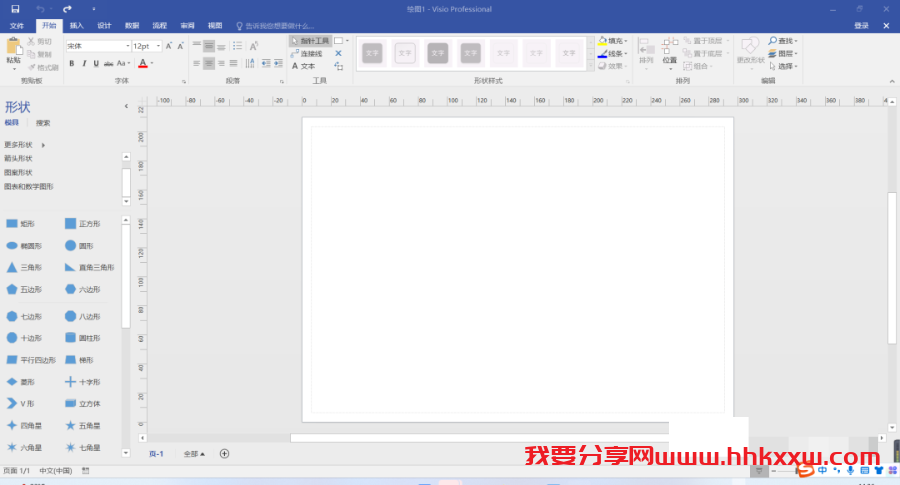The height and width of the screenshot is (485, 900).
Task: Open the Arrow Shapes (箭头形状) stencil
Action: coord(18,158)
